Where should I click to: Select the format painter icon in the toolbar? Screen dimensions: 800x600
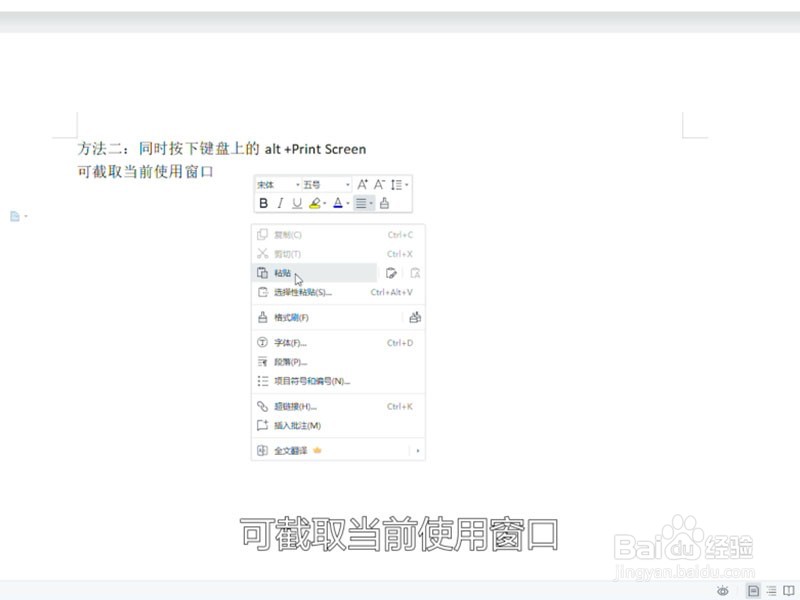(x=385, y=203)
